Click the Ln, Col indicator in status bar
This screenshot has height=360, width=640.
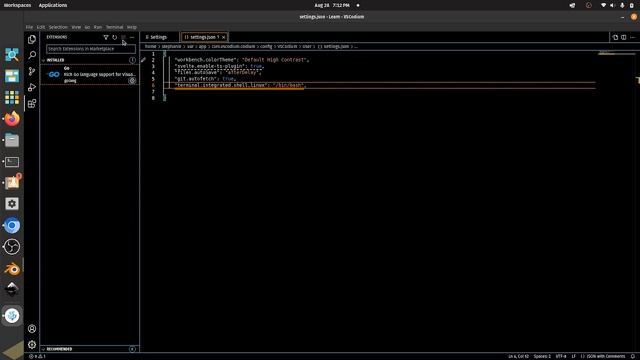coord(518,356)
